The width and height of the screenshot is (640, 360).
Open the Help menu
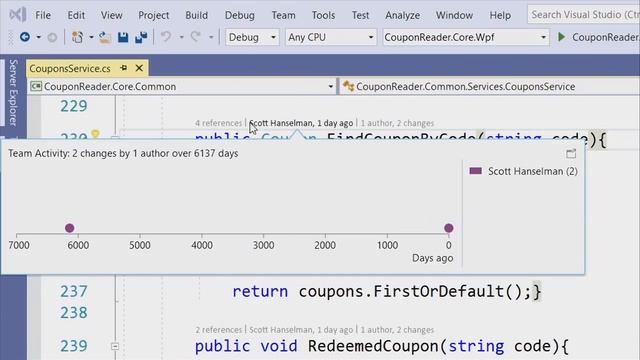[x=500, y=15]
